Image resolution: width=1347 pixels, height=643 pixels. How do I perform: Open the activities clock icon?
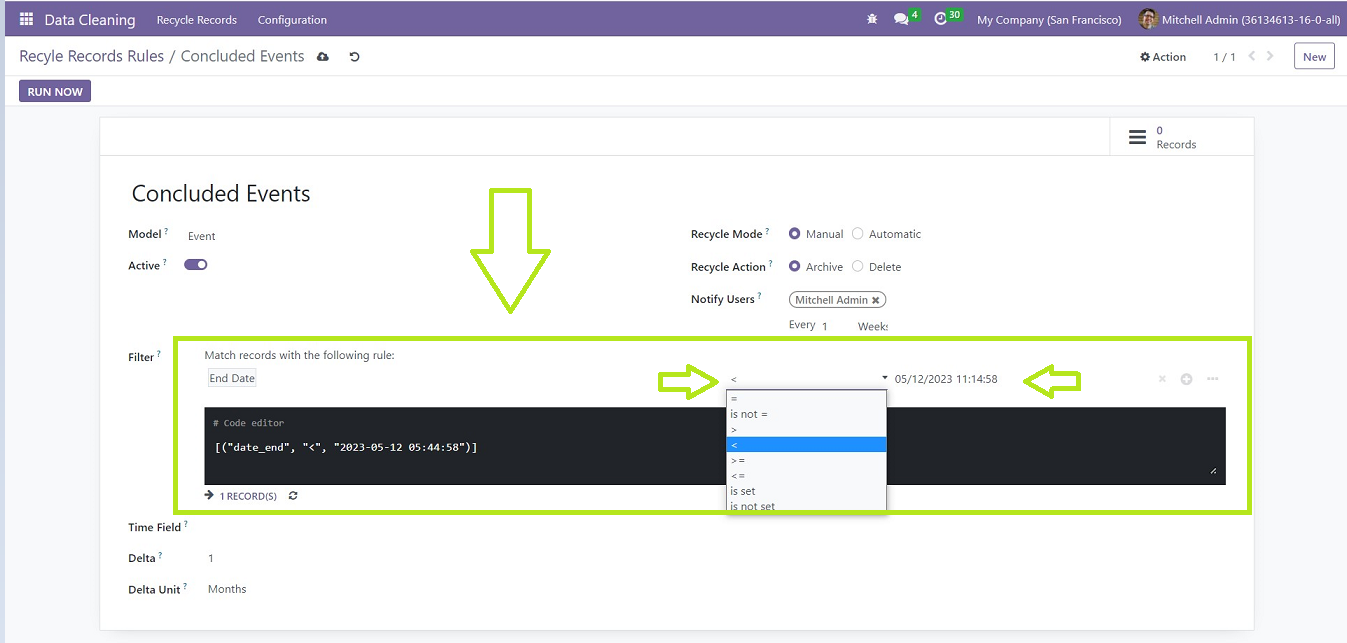(940, 19)
